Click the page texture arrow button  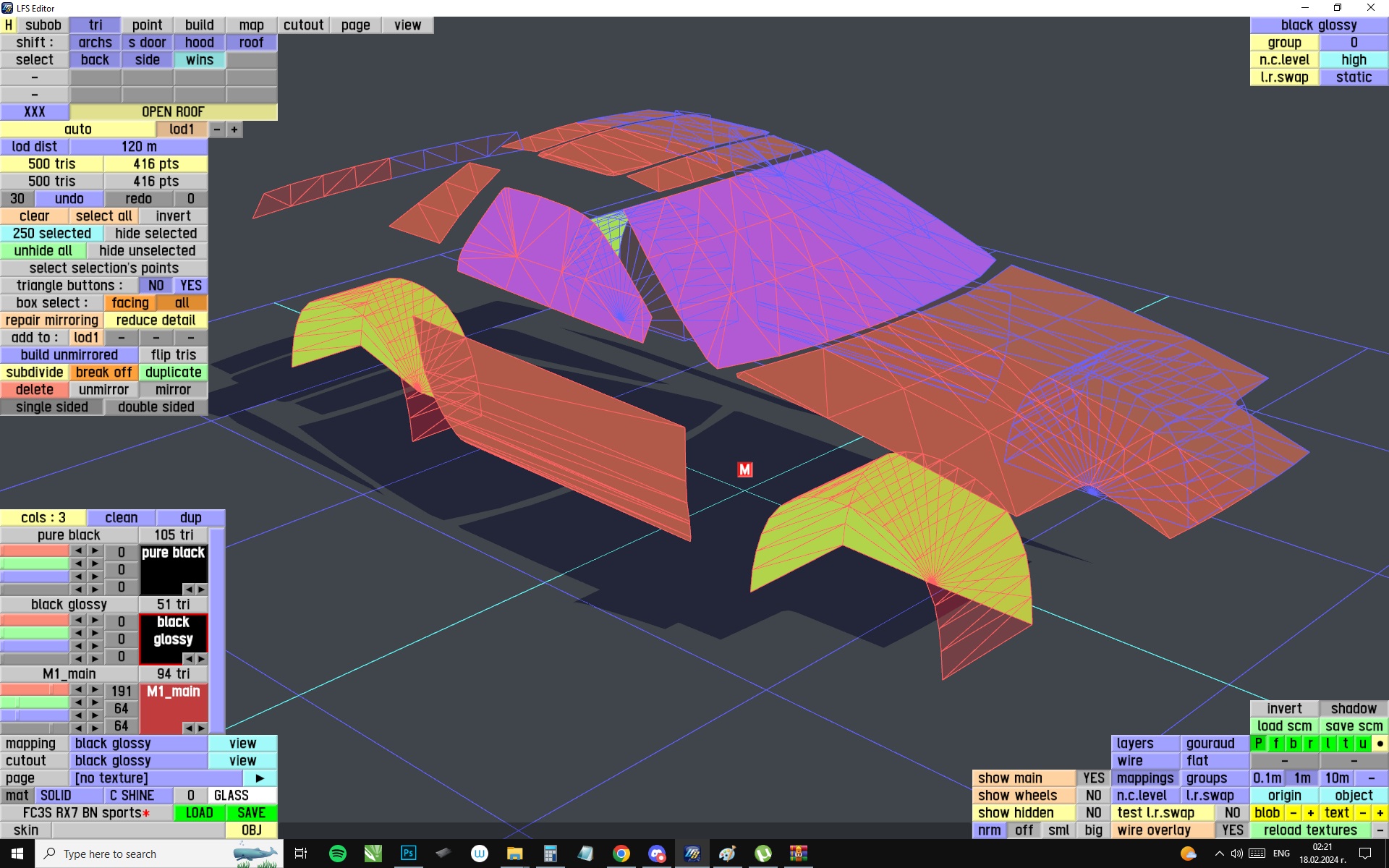(x=260, y=778)
